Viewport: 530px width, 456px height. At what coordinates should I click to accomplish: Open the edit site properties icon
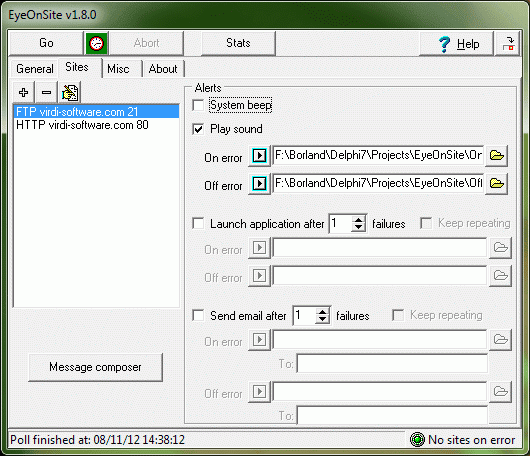70,92
